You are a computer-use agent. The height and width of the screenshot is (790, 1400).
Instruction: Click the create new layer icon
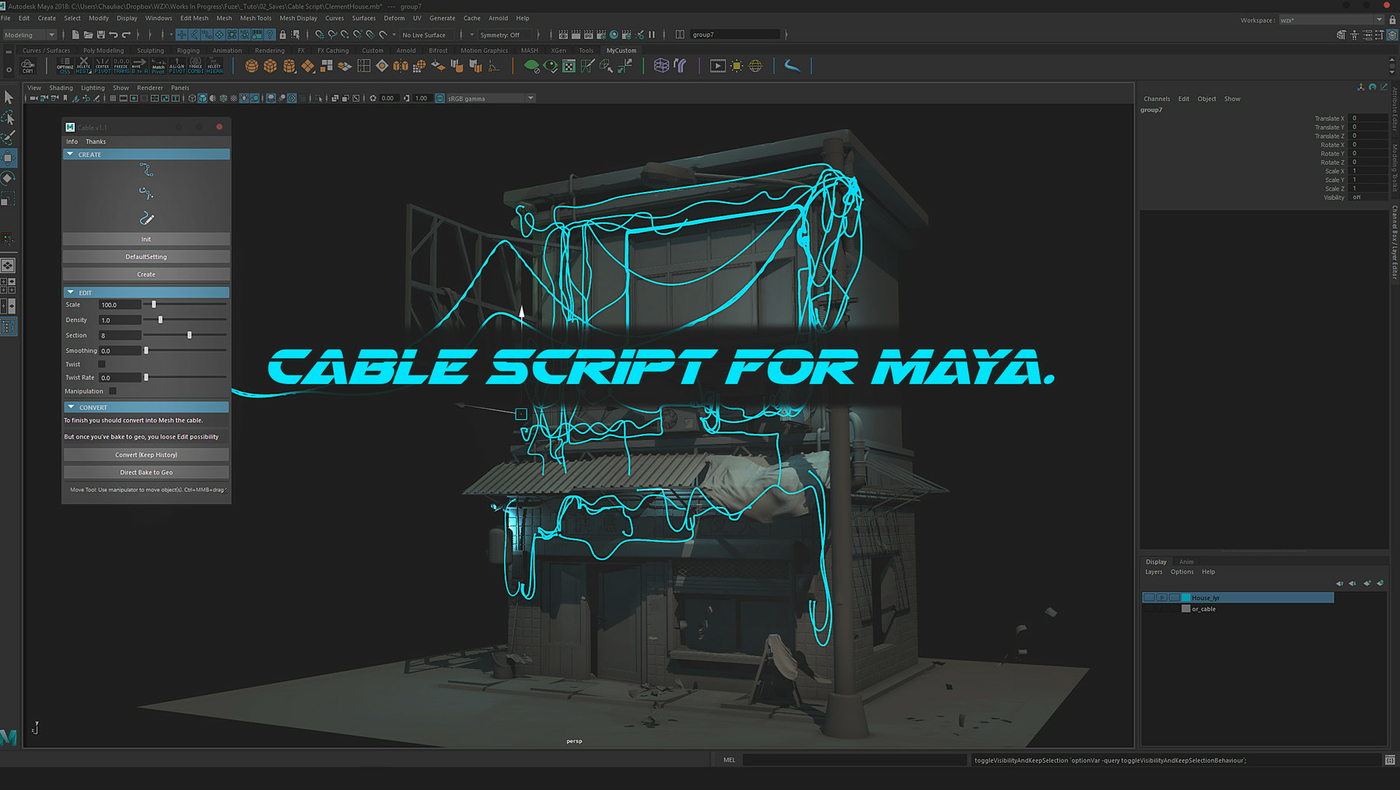point(1366,583)
